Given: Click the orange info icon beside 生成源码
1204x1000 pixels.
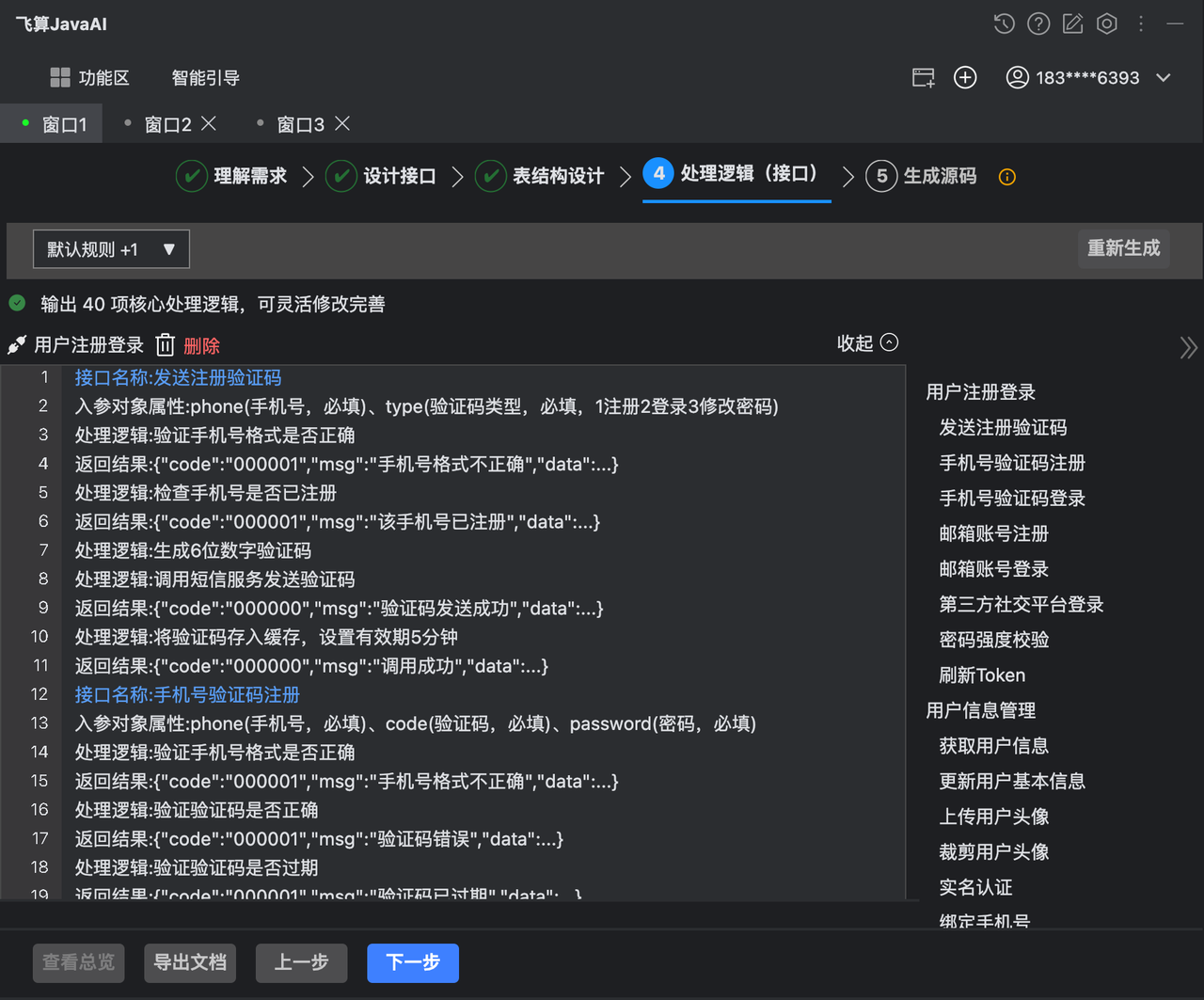Looking at the screenshot, I should pos(1007,177).
